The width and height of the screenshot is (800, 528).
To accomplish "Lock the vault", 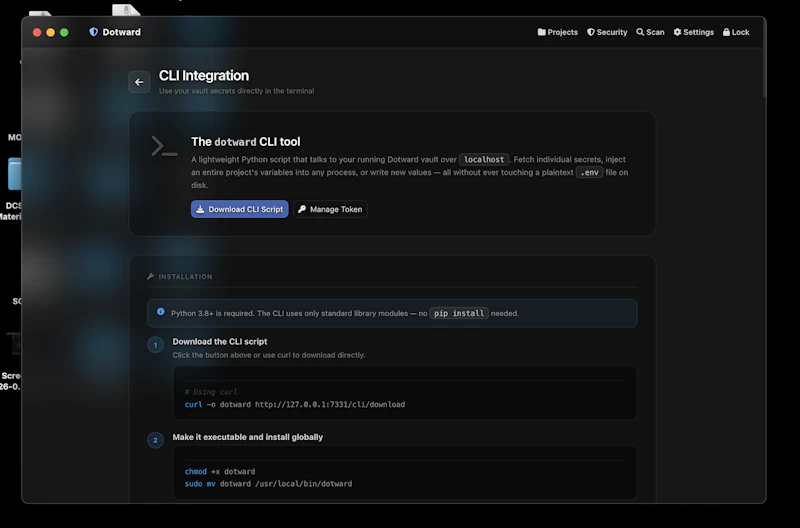I will [736, 32].
